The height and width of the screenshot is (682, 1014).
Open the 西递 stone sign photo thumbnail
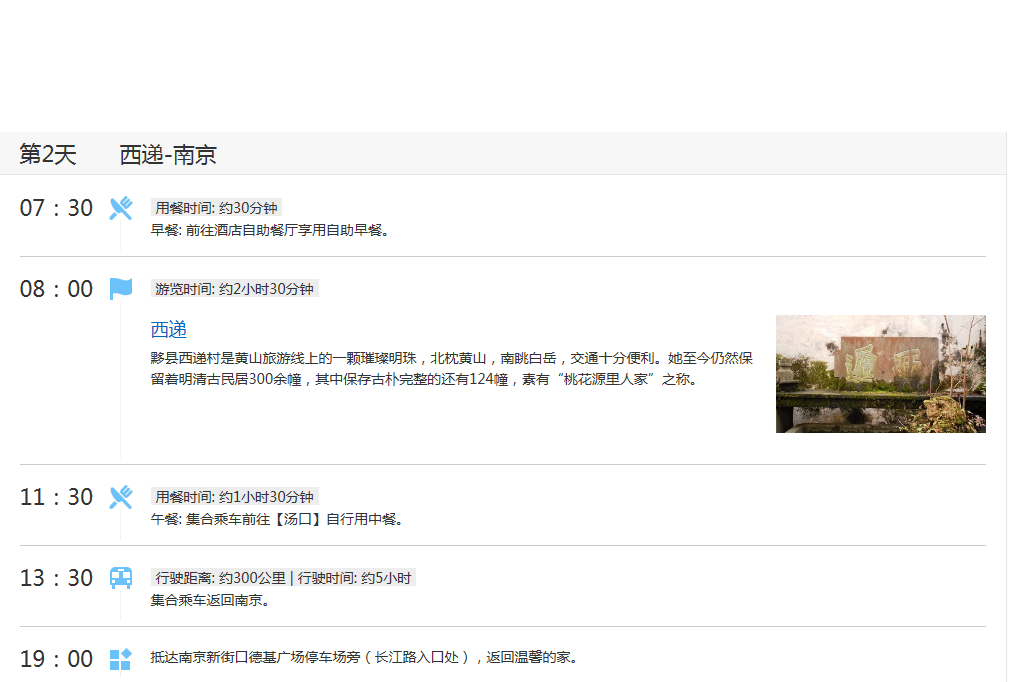point(880,374)
